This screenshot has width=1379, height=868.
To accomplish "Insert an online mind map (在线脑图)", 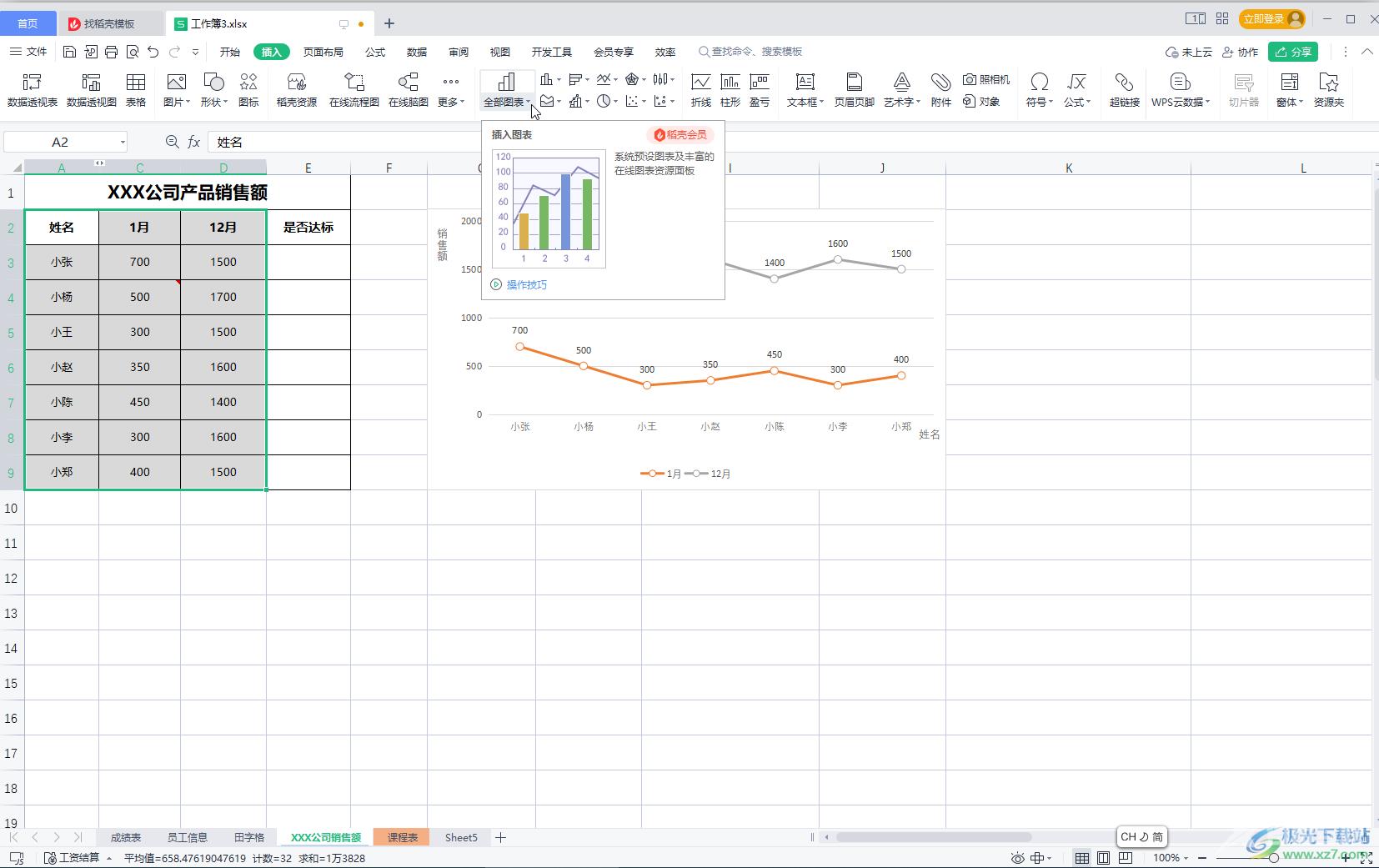I will tap(409, 90).
